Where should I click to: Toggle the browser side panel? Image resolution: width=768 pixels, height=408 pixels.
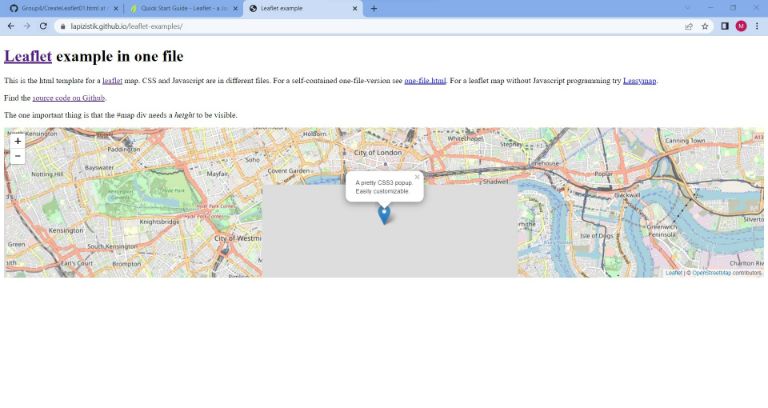[724, 26]
